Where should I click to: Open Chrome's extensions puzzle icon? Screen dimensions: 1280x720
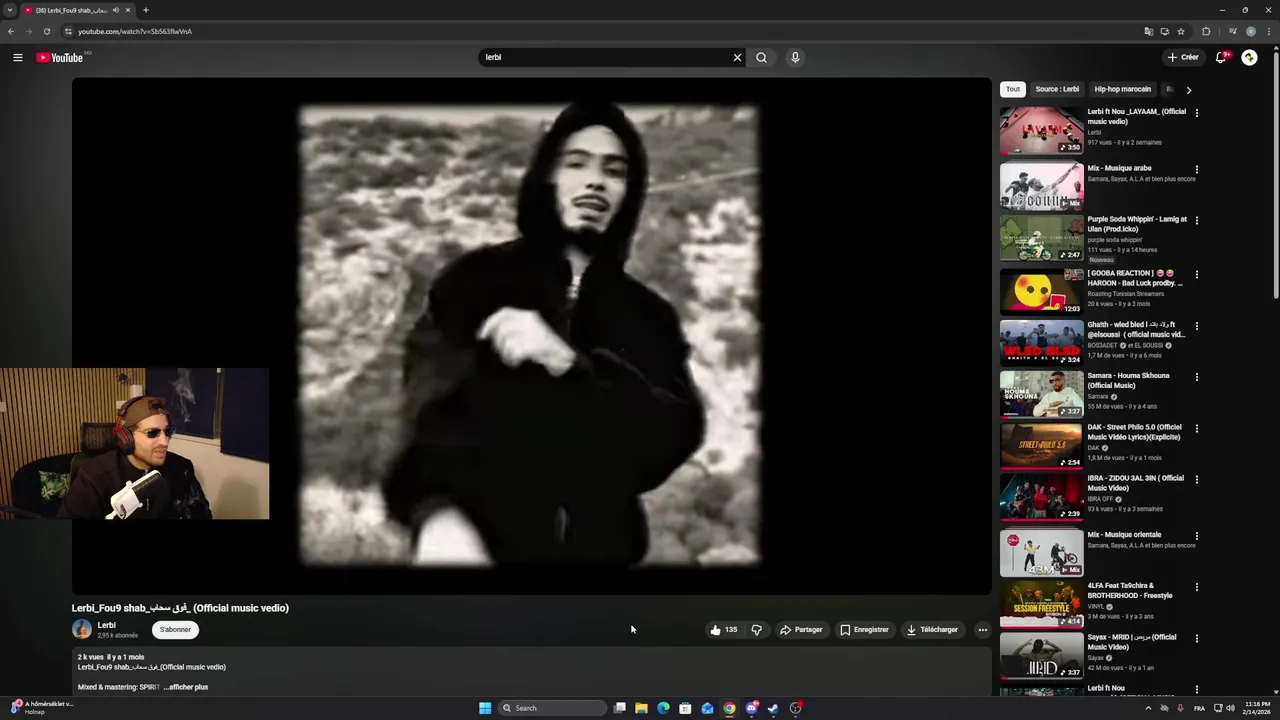point(1206,31)
